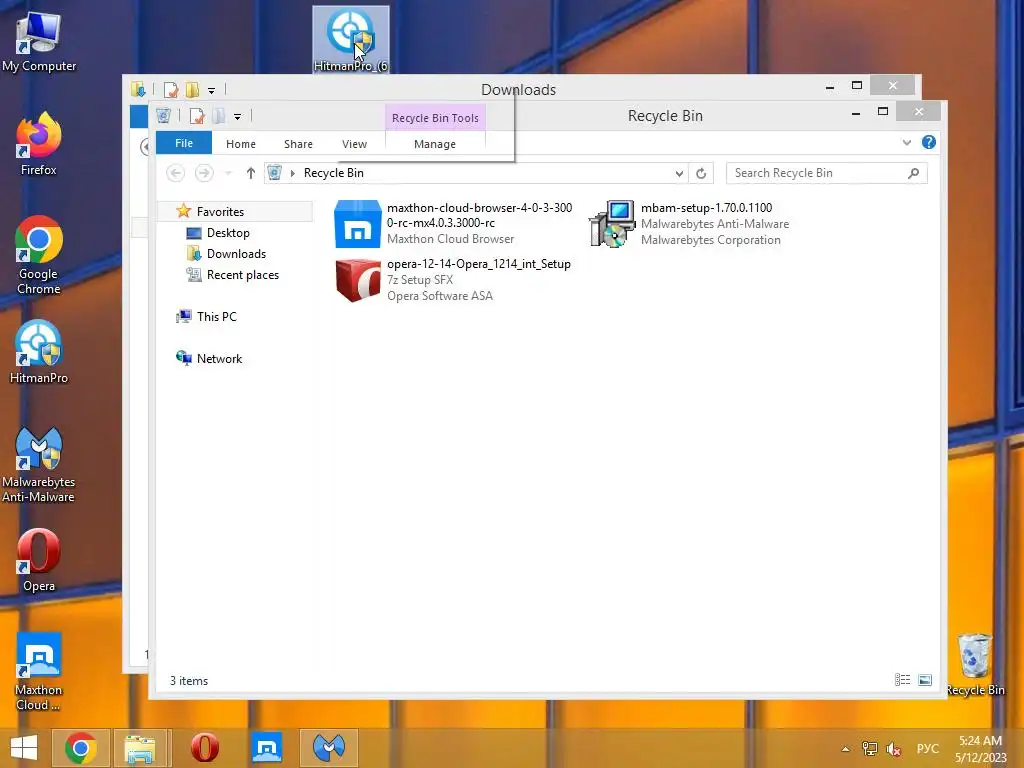Open the Home ribbon tab
Image resolution: width=1024 pixels, height=768 pixels.
(x=240, y=144)
